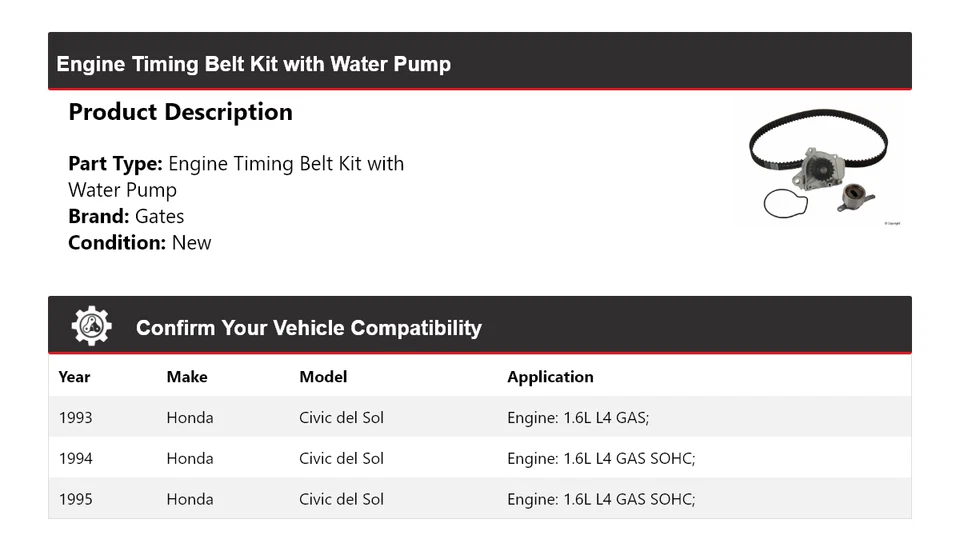Click Honda in the 1994 row
This screenshot has height=551, width=960.
[x=190, y=458]
